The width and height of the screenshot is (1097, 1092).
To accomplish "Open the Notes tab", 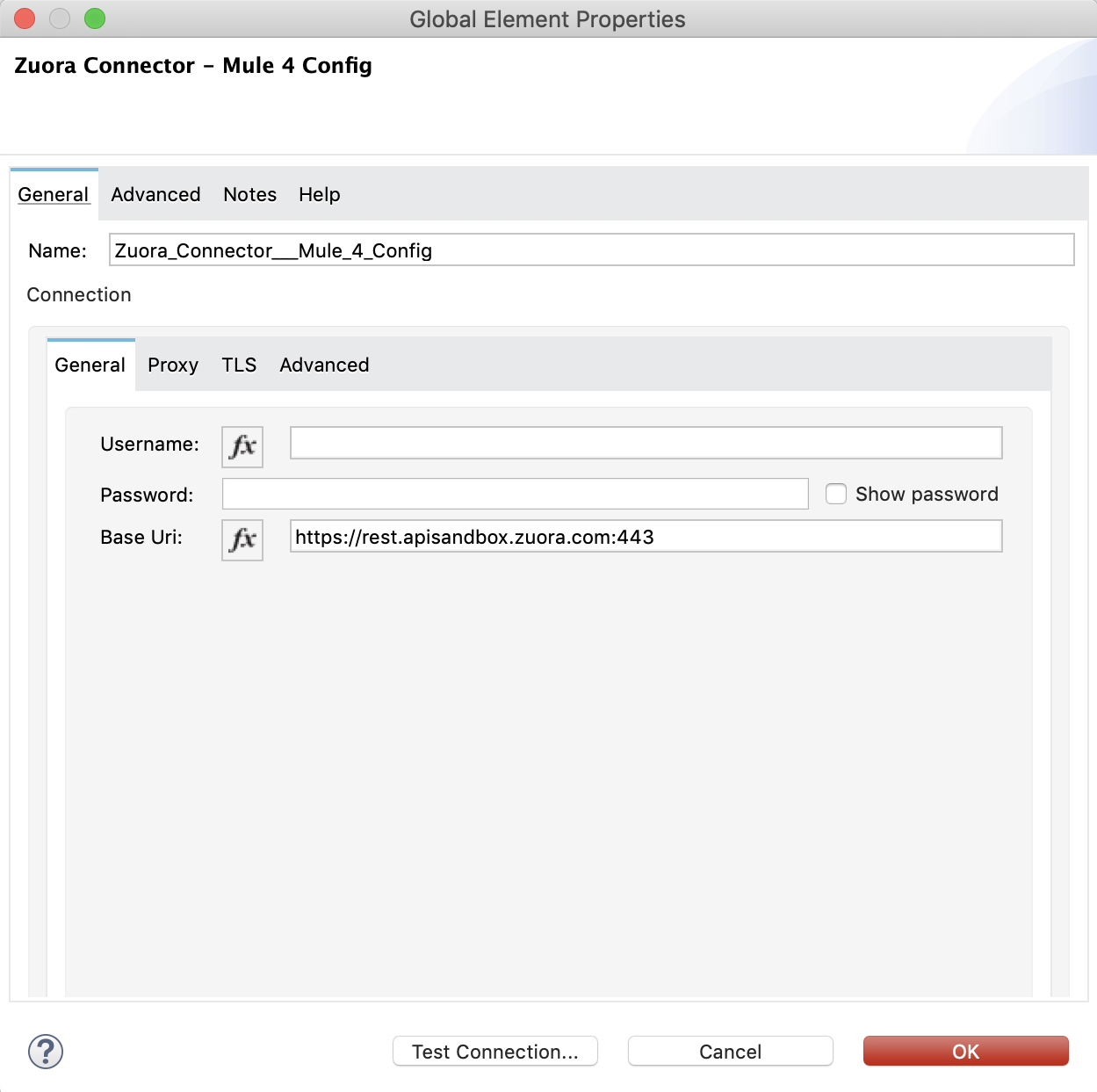I will click(x=249, y=194).
